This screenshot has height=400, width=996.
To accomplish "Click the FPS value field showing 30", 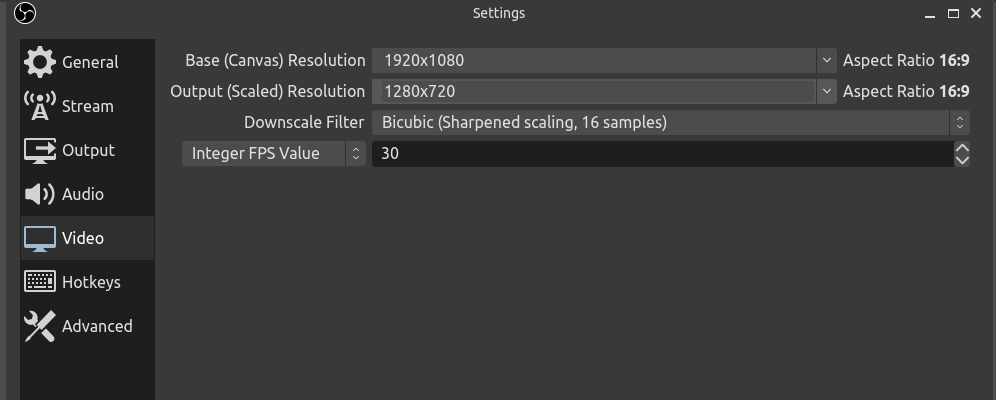I will (660, 154).
